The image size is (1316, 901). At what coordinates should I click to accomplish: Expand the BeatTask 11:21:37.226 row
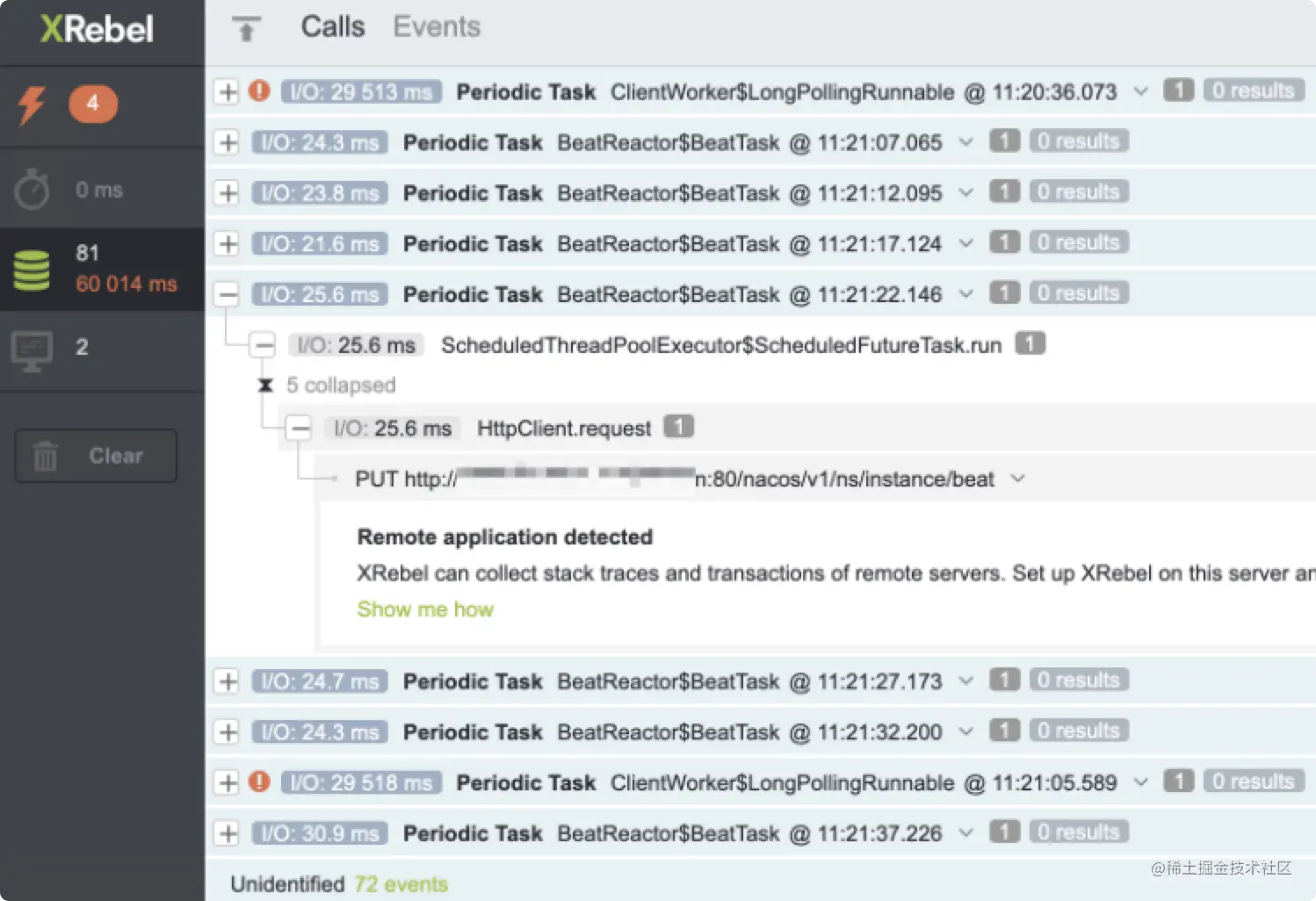[228, 833]
